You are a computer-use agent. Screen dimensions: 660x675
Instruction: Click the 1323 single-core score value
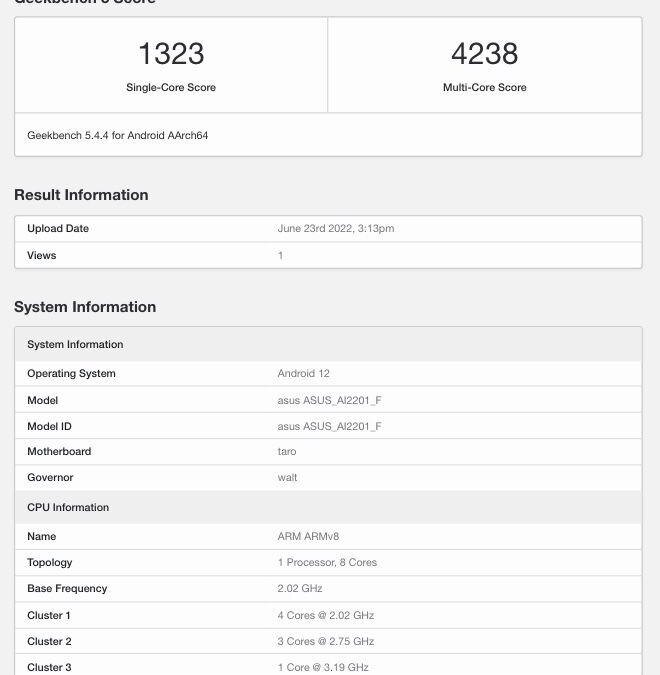click(171, 54)
